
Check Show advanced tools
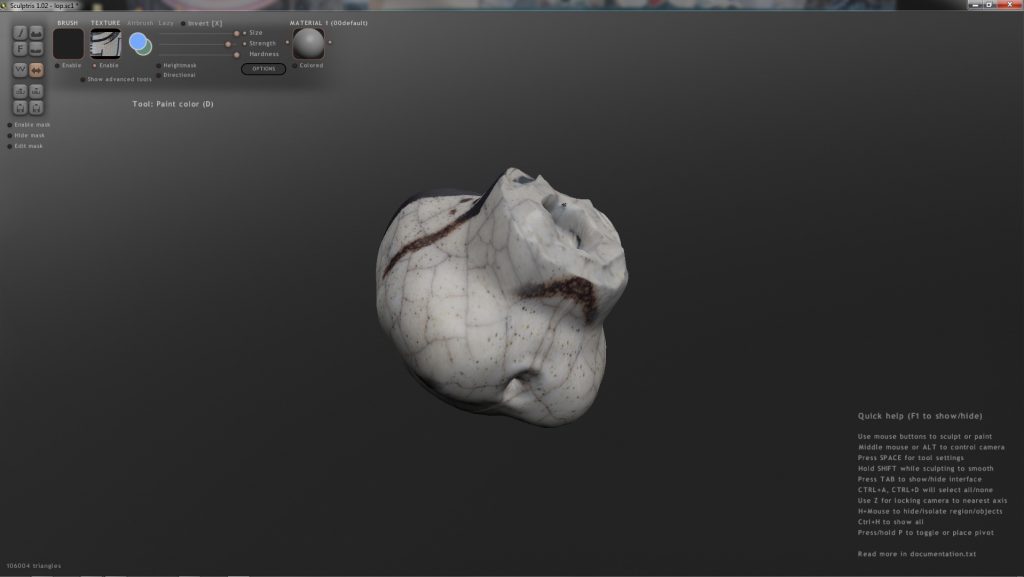pyautogui.click(x=83, y=79)
